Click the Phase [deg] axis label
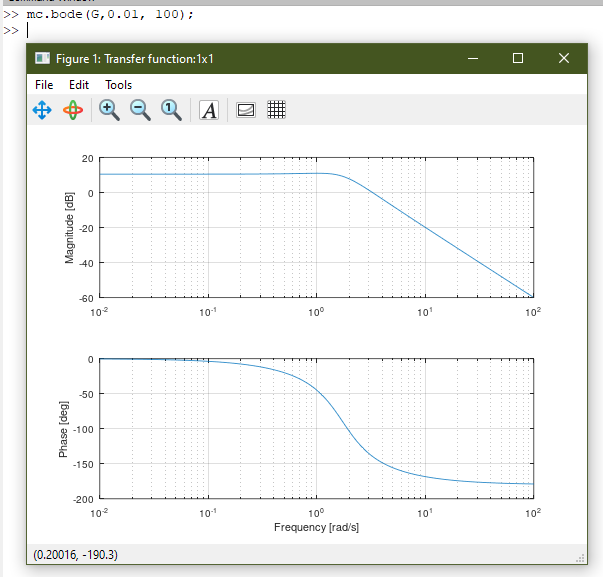 63,429
